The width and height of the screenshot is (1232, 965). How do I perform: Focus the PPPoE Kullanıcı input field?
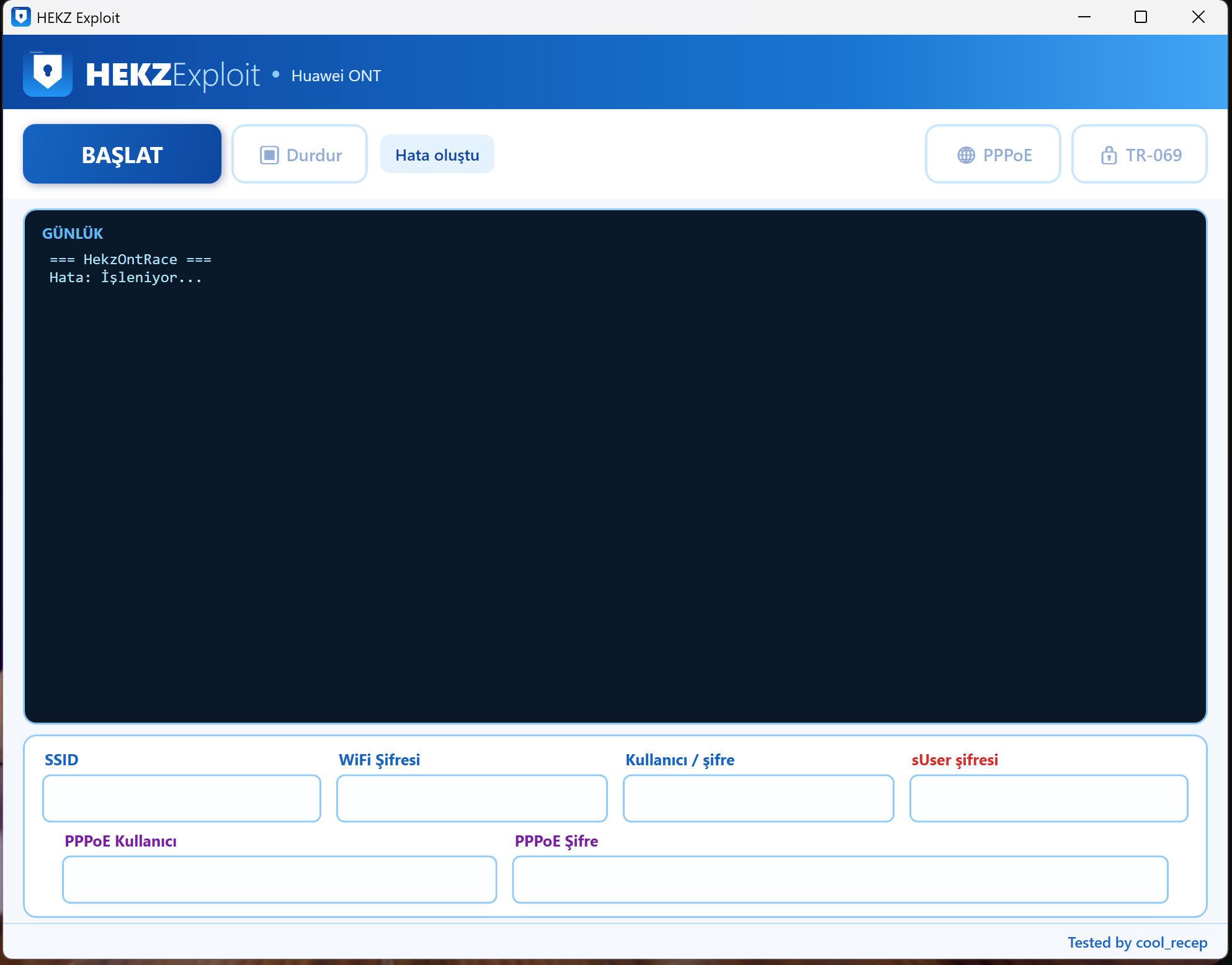280,879
